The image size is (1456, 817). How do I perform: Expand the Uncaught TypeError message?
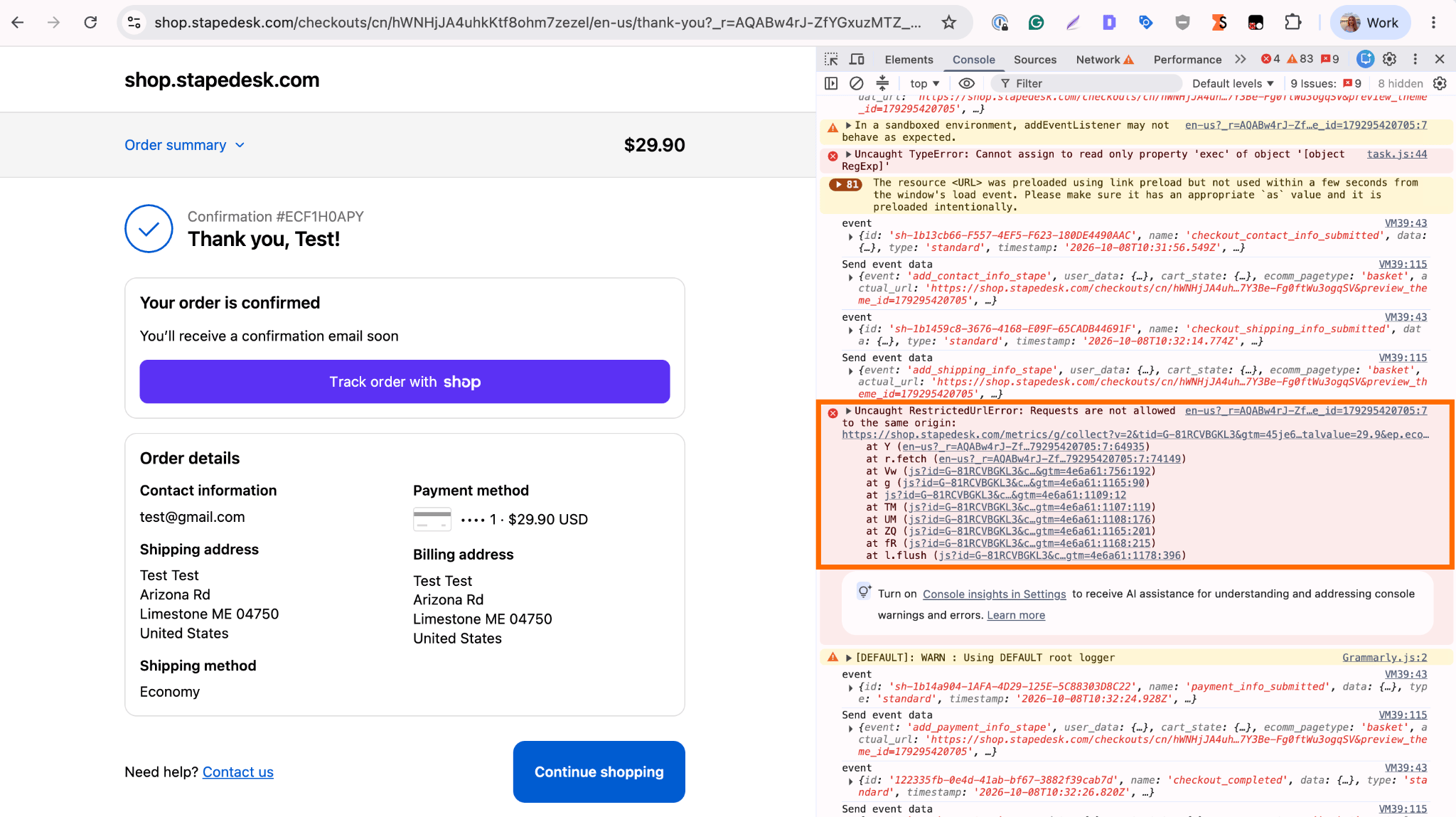(848, 154)
